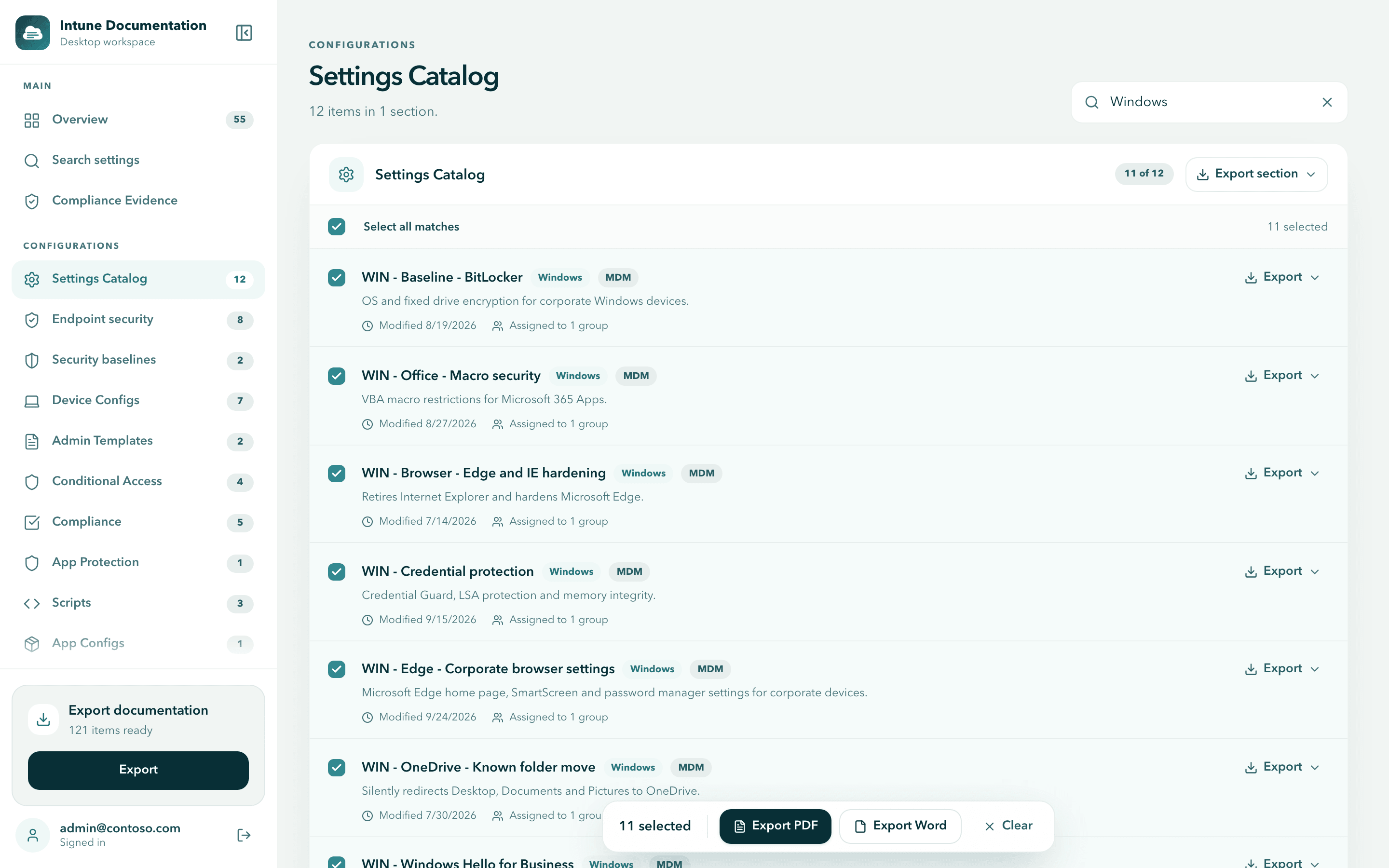Click the Settings Catalog gear icon in section header
Viewport: 1389px width, 868px height.
tap(346, 175)
